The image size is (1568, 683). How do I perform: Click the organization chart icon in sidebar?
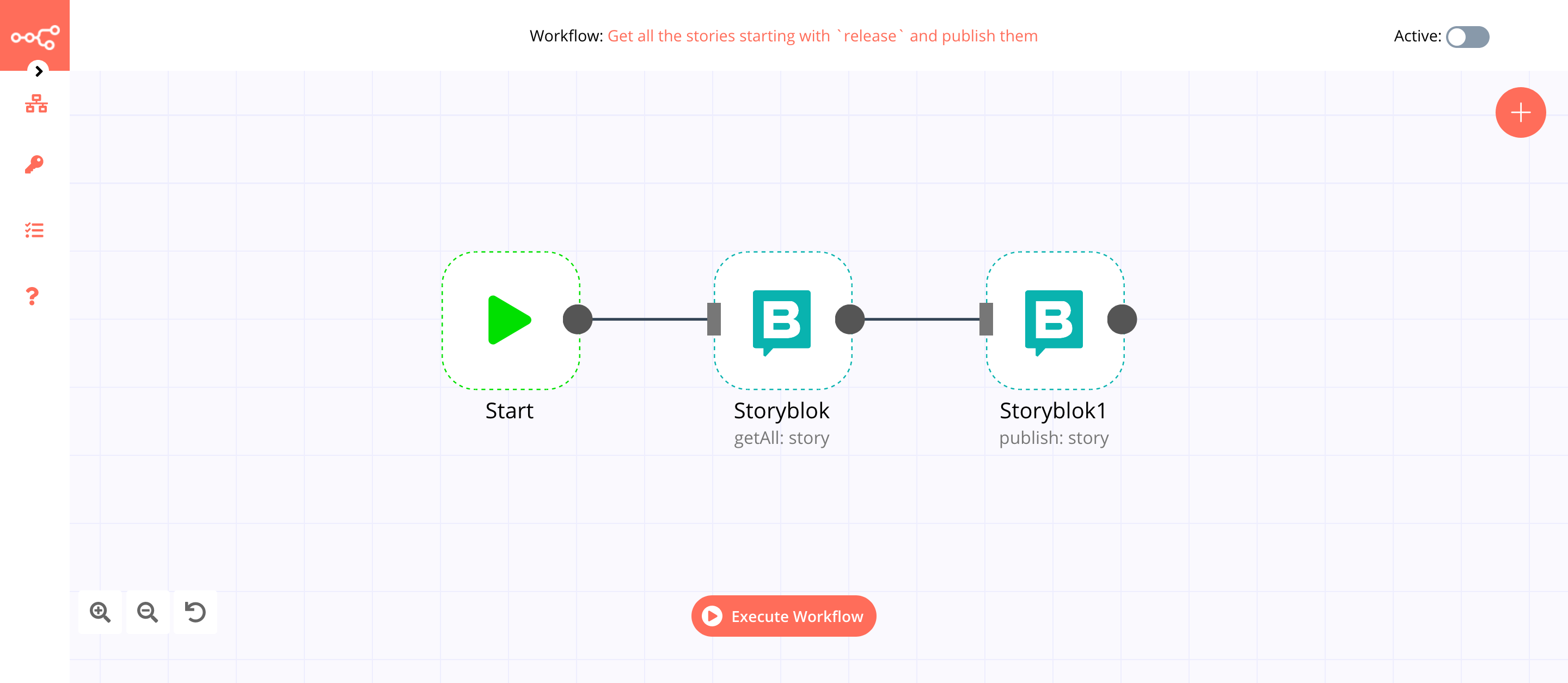pos(35,103)
